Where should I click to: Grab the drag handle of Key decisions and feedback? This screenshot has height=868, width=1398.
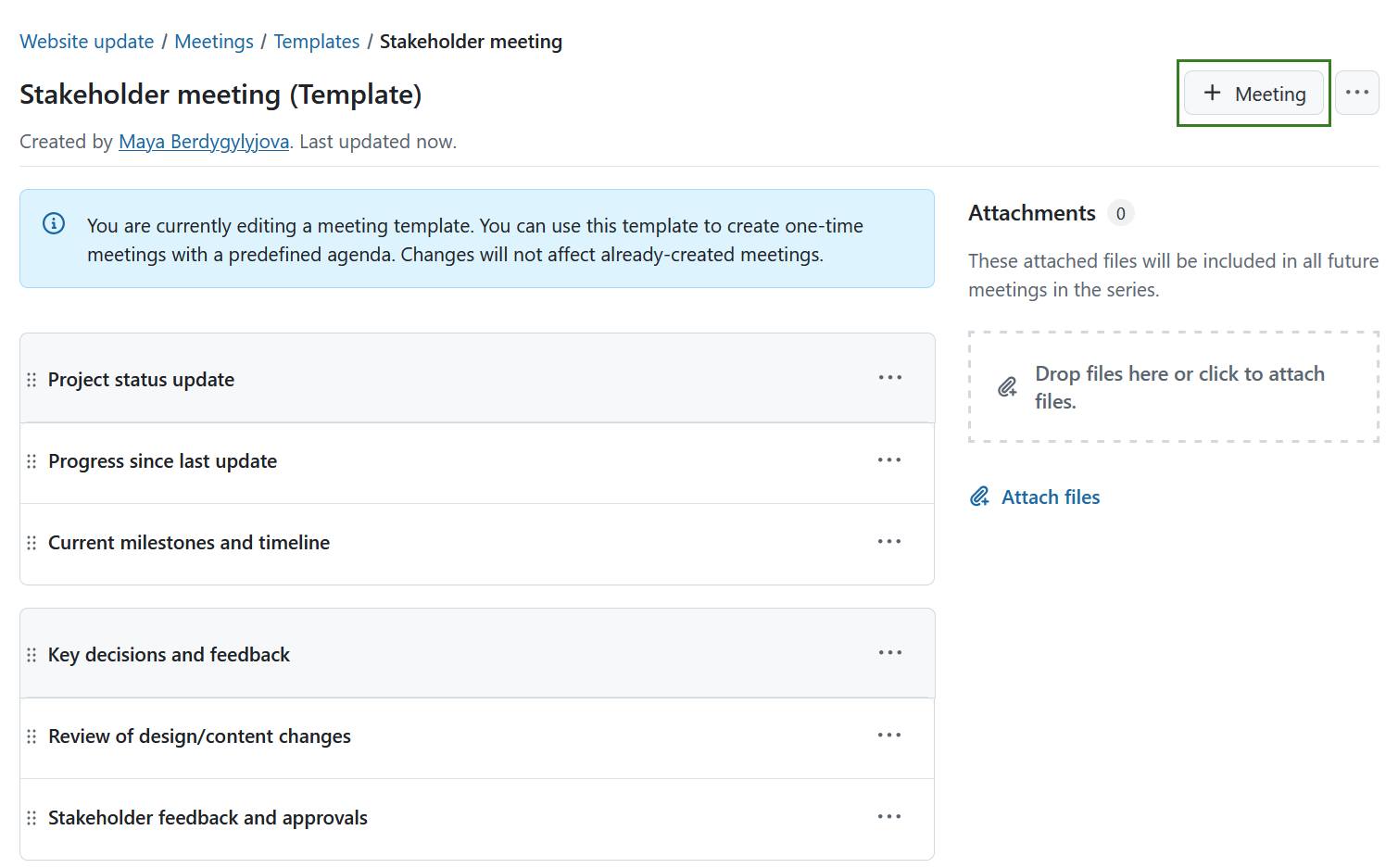31,653
